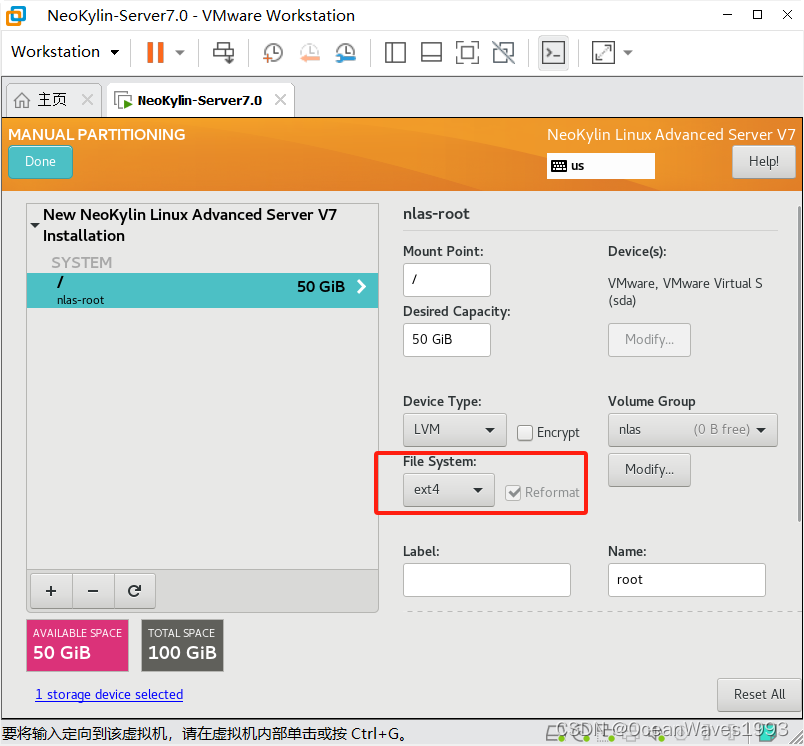Click the orange Pause virtual machine icon
The image size is (804, 746).
[155, 52]
